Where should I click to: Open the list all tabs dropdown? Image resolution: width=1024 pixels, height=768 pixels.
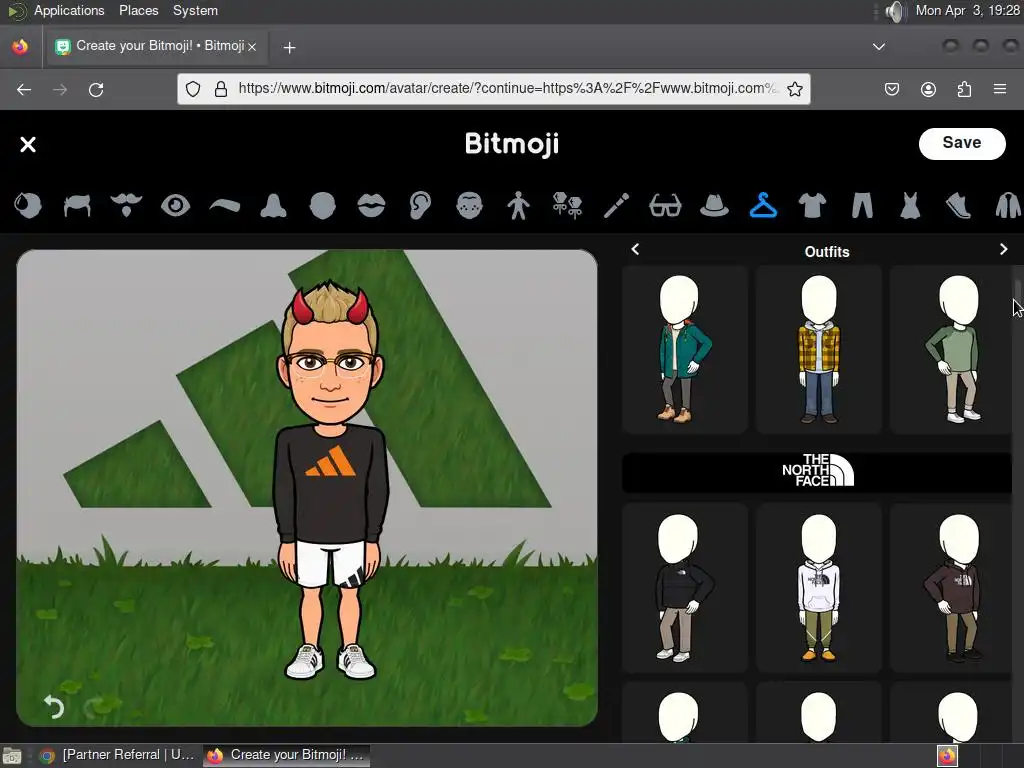coord(879,47)
